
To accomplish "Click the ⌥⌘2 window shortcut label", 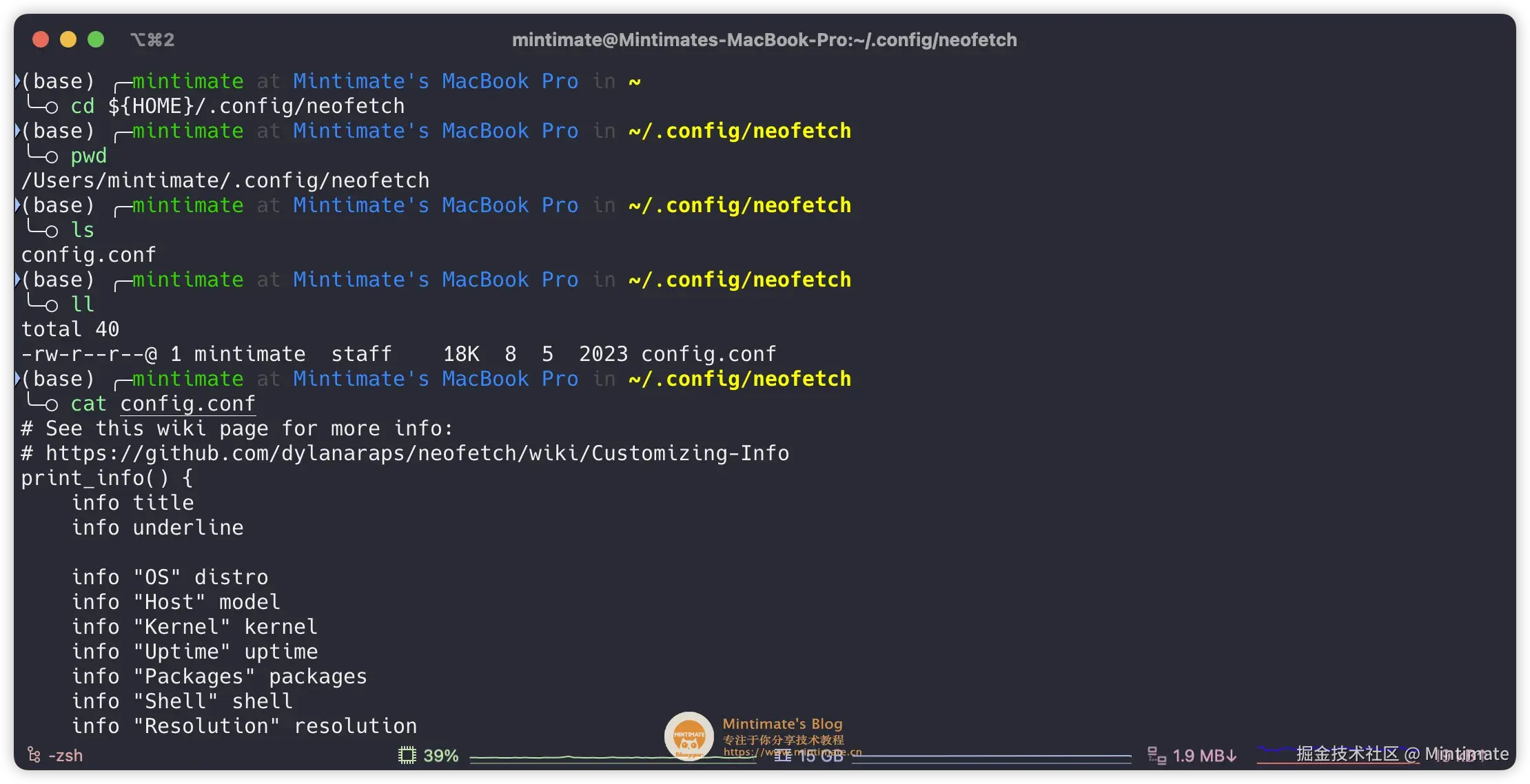I will tap(152, 40).
